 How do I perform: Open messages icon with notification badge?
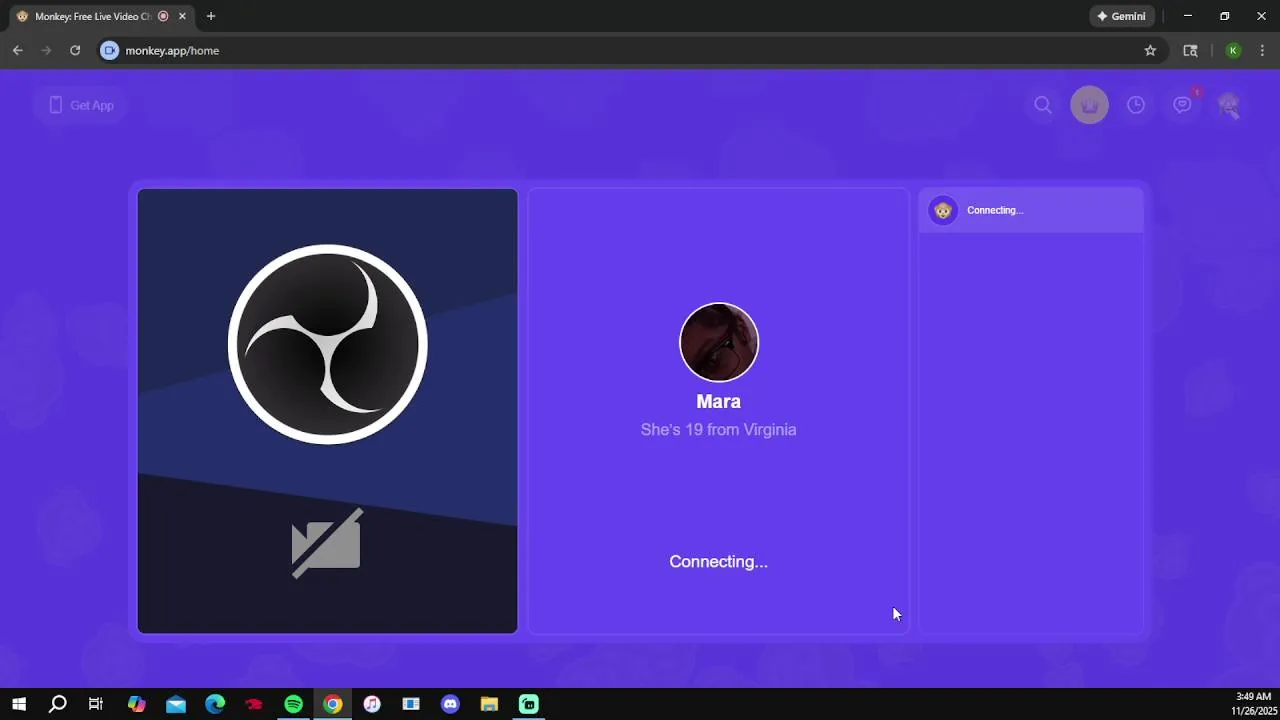pyautogui.click(x=1183, y=104)
